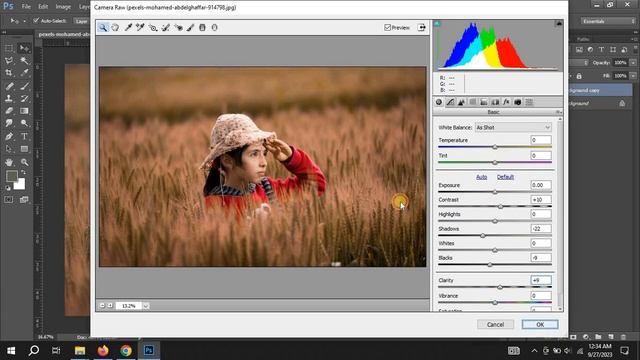Enable the Preview checkbox
This screenshot has height=360, width=640.
(387, 27)
